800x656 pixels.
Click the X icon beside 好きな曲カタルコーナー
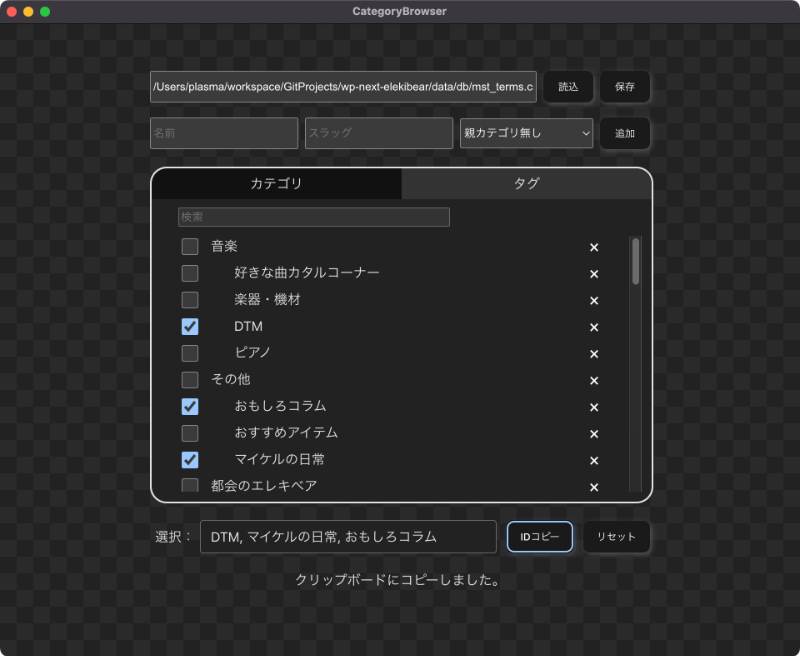click(x=593, y=274)
